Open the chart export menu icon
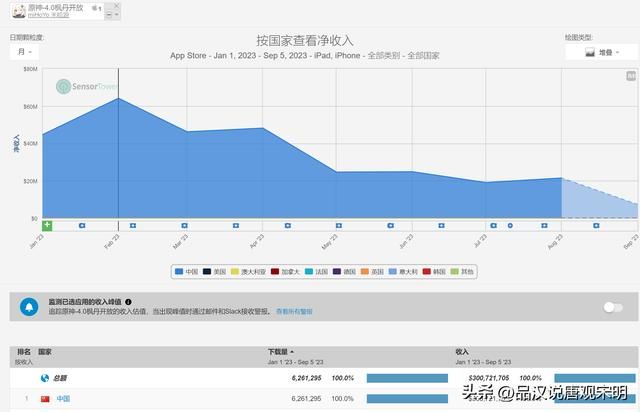 [631, 76]
